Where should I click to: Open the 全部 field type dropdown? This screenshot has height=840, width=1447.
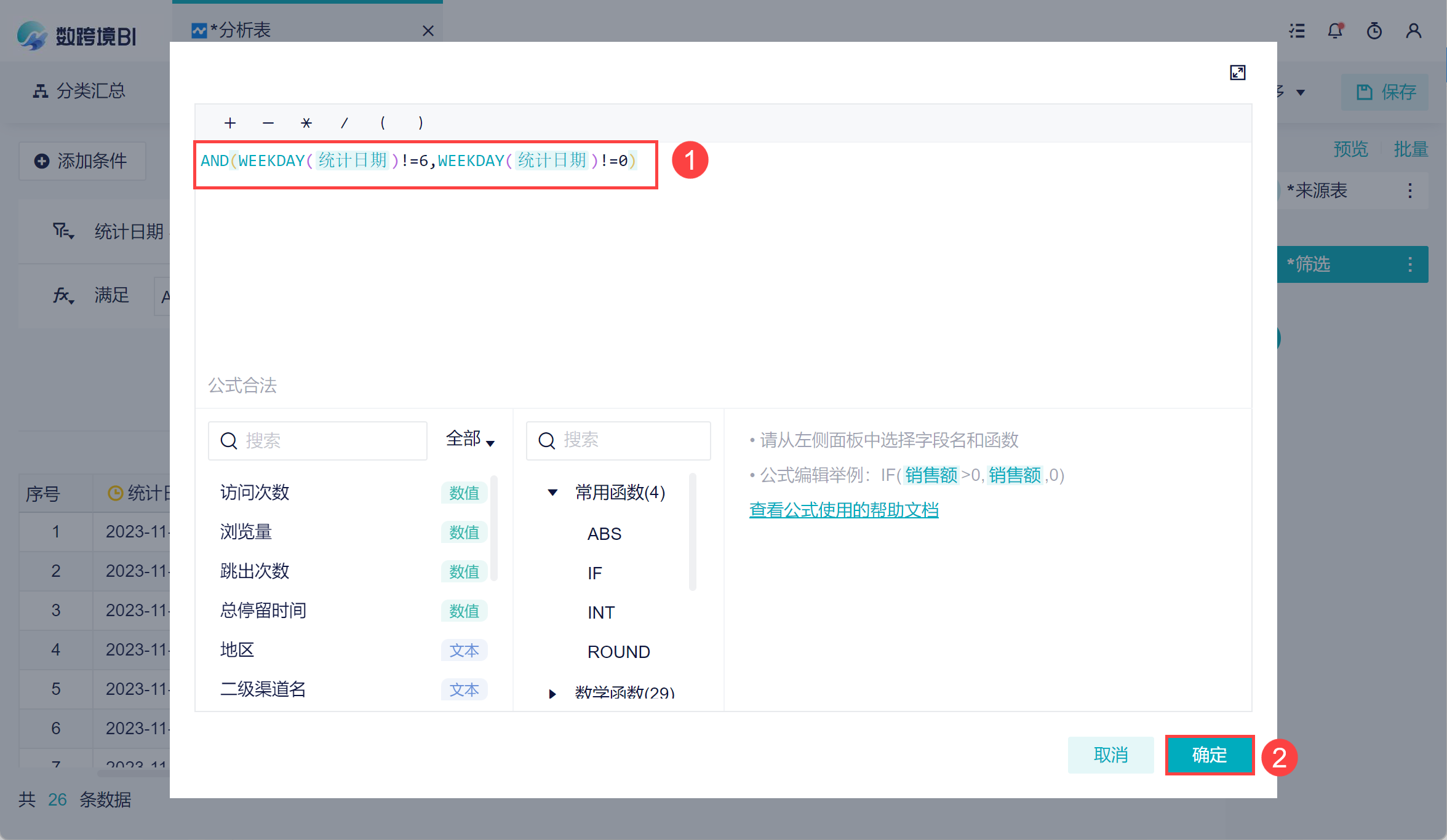pyautogui.click(x=471, y=440)
